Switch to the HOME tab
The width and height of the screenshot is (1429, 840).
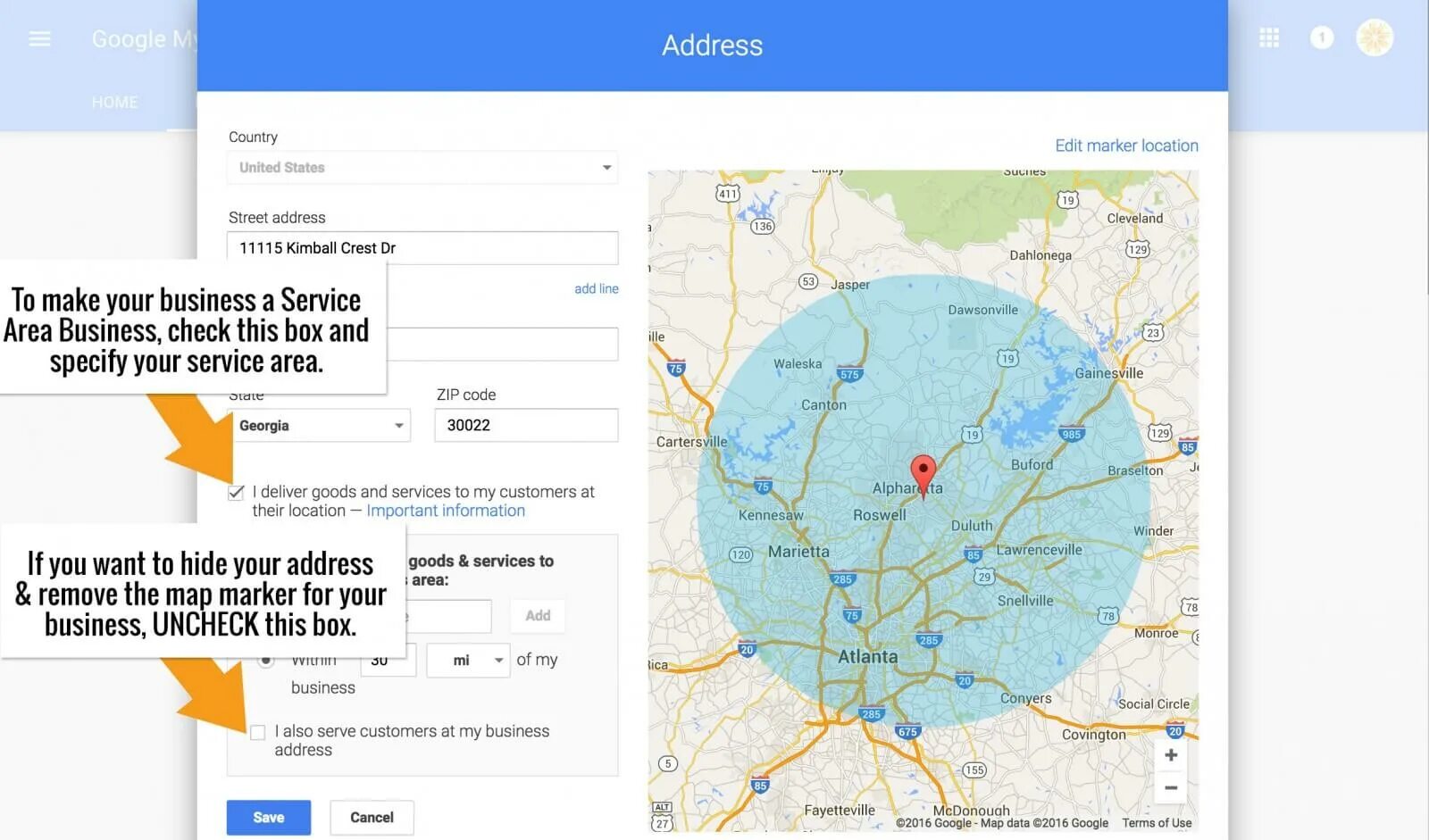115,103
